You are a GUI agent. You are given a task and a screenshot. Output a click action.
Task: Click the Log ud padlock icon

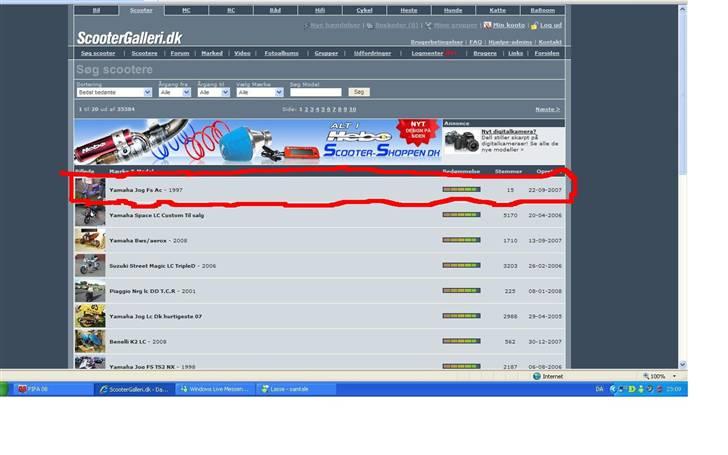[x=532, y=25]
